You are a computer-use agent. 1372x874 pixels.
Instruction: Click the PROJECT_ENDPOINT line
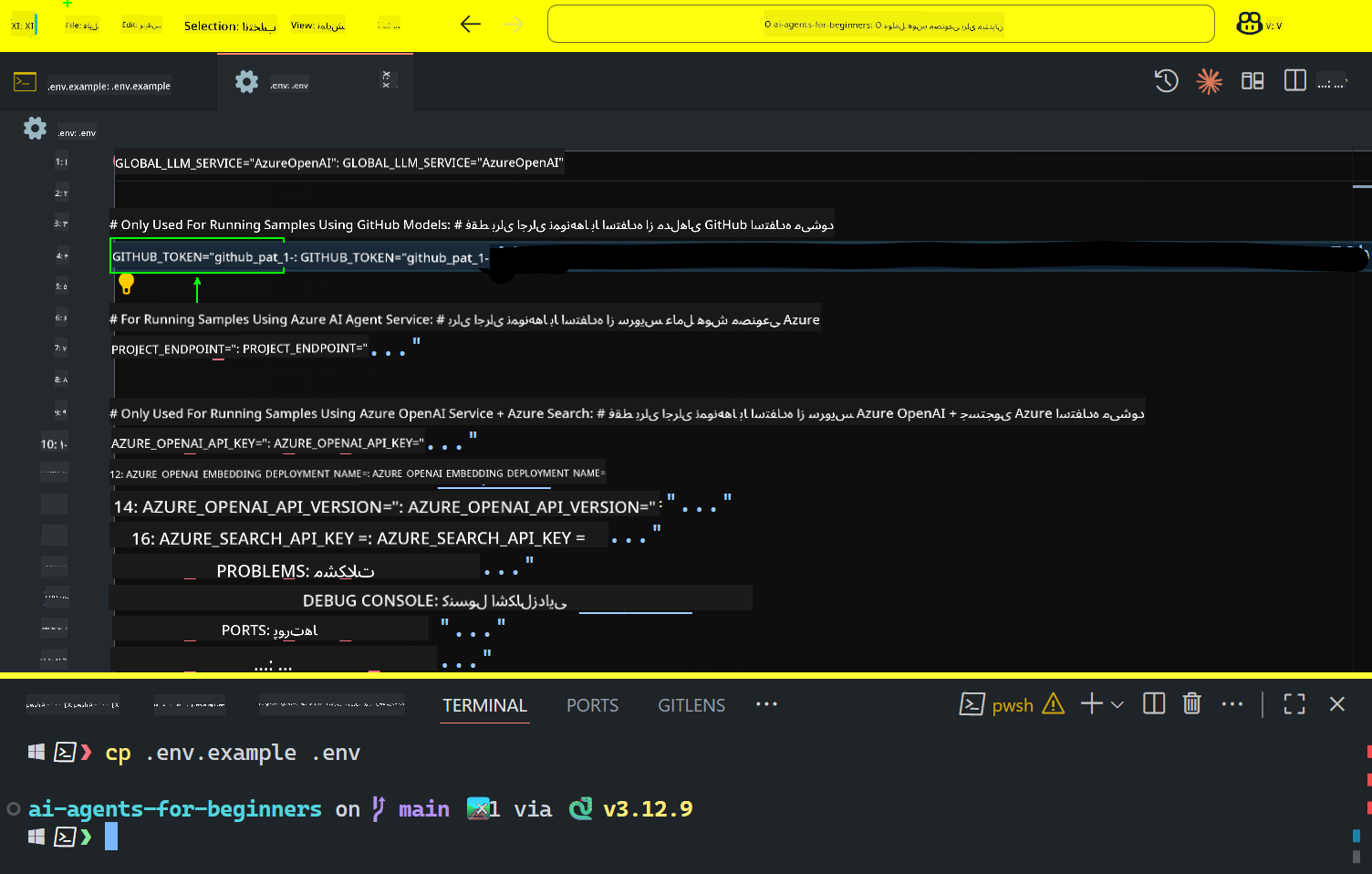click(265, 349)
